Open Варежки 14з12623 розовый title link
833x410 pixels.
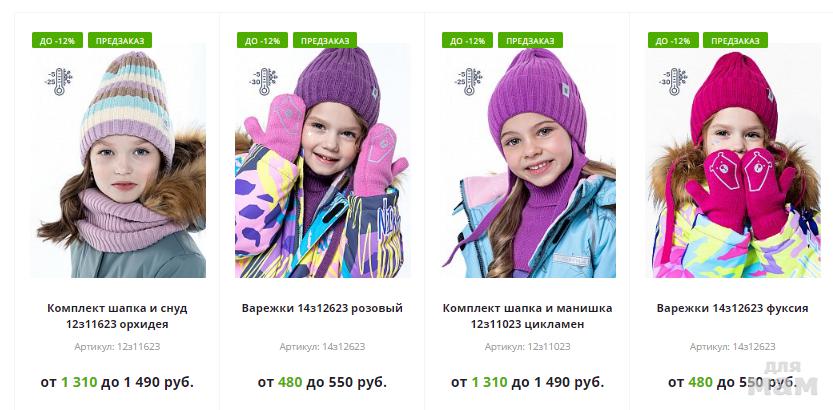(322, 308)
